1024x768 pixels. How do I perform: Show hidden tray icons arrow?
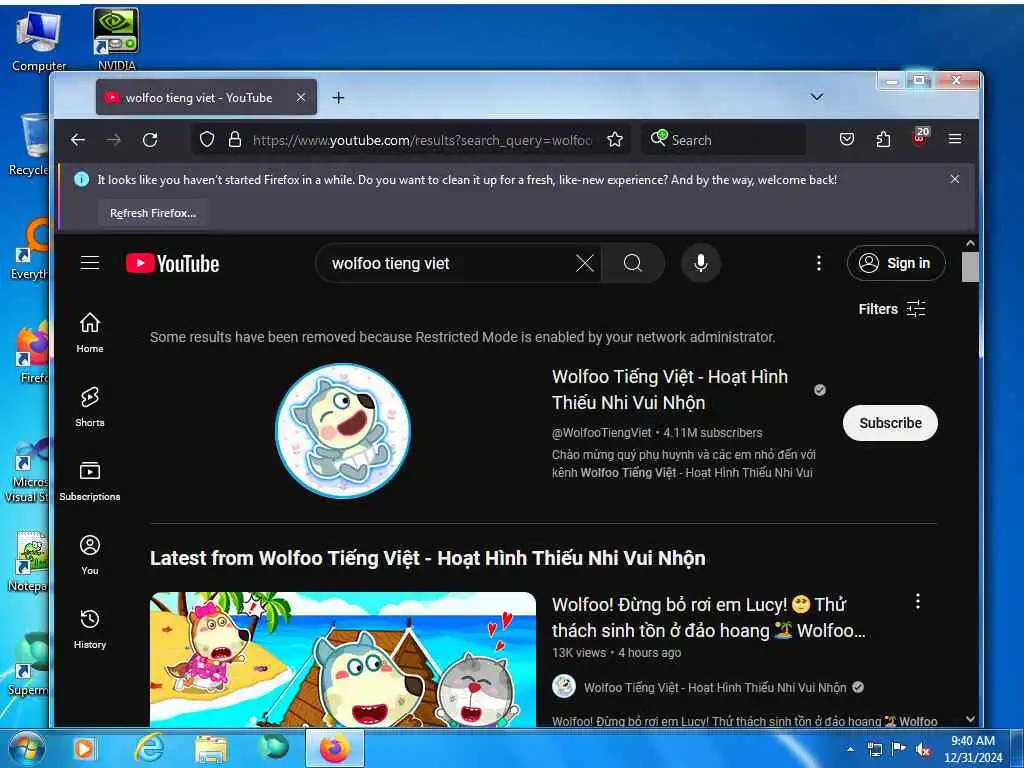coord(850,749)
